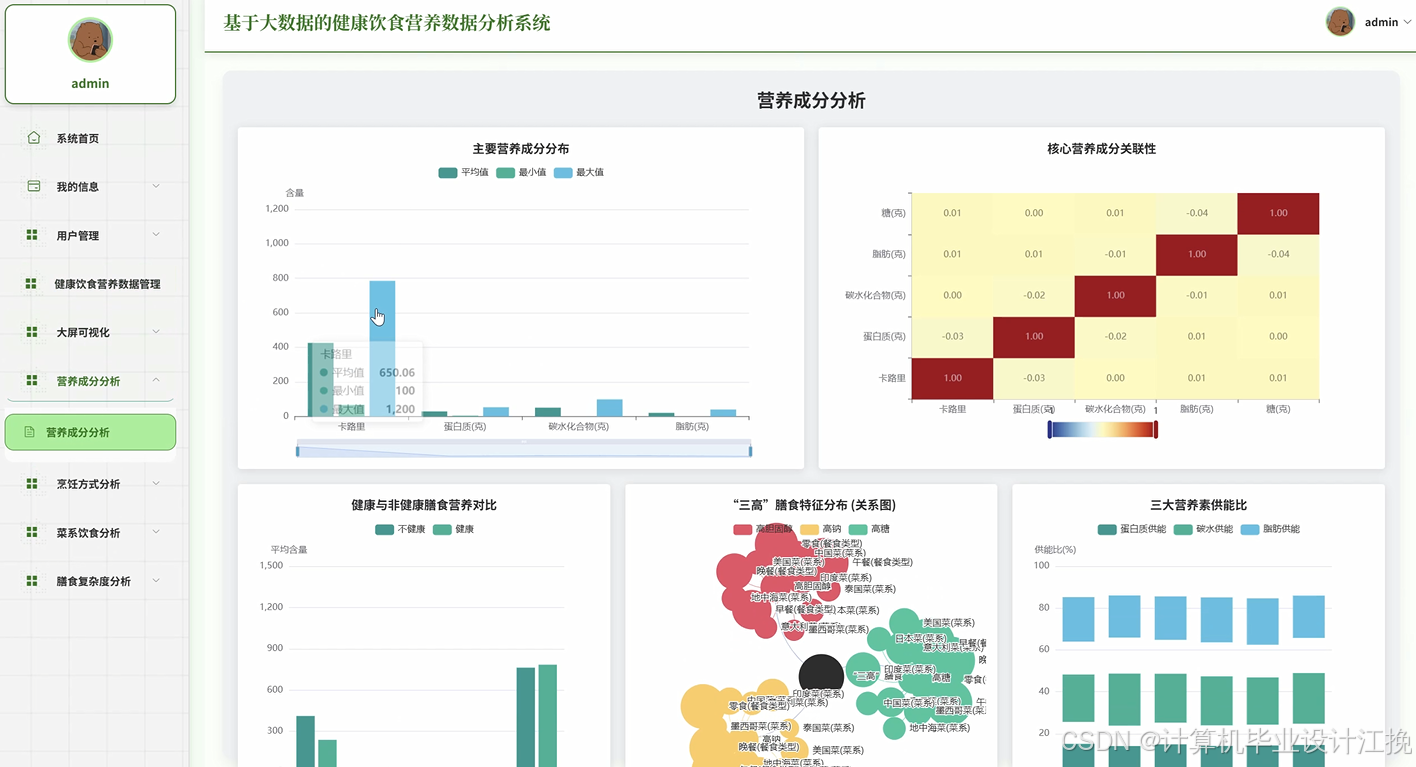Viewport: 1416px width, 767px height.
Task: Toggle the 高钠 category legend
Action: tap(821, 529)
